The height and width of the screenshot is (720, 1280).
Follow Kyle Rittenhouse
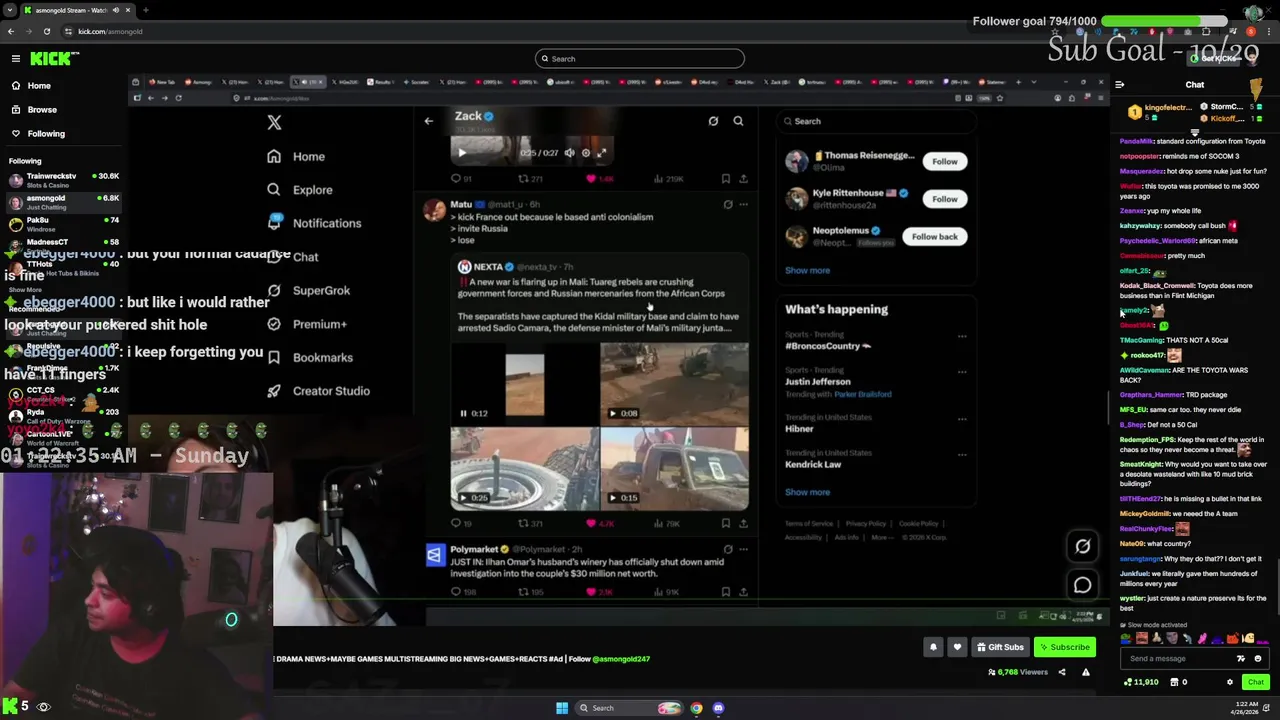(945, 199)
